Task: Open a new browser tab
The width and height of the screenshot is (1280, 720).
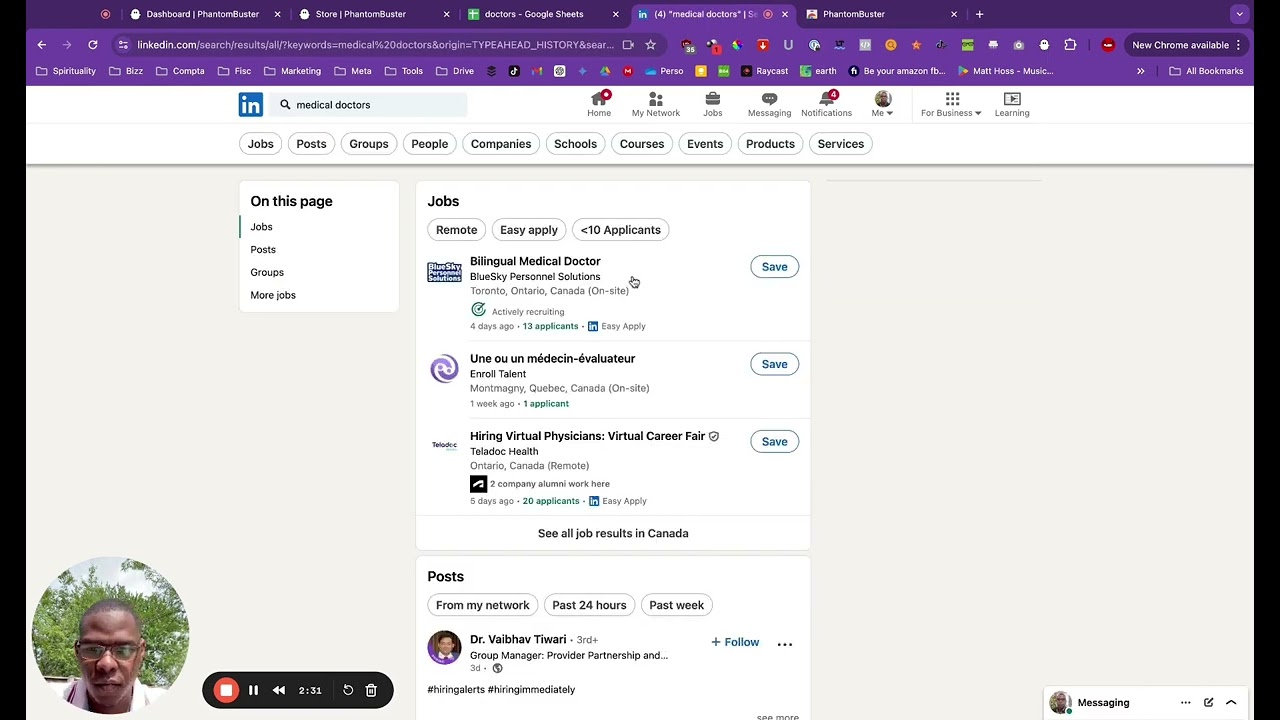Action: coord(979,14)
